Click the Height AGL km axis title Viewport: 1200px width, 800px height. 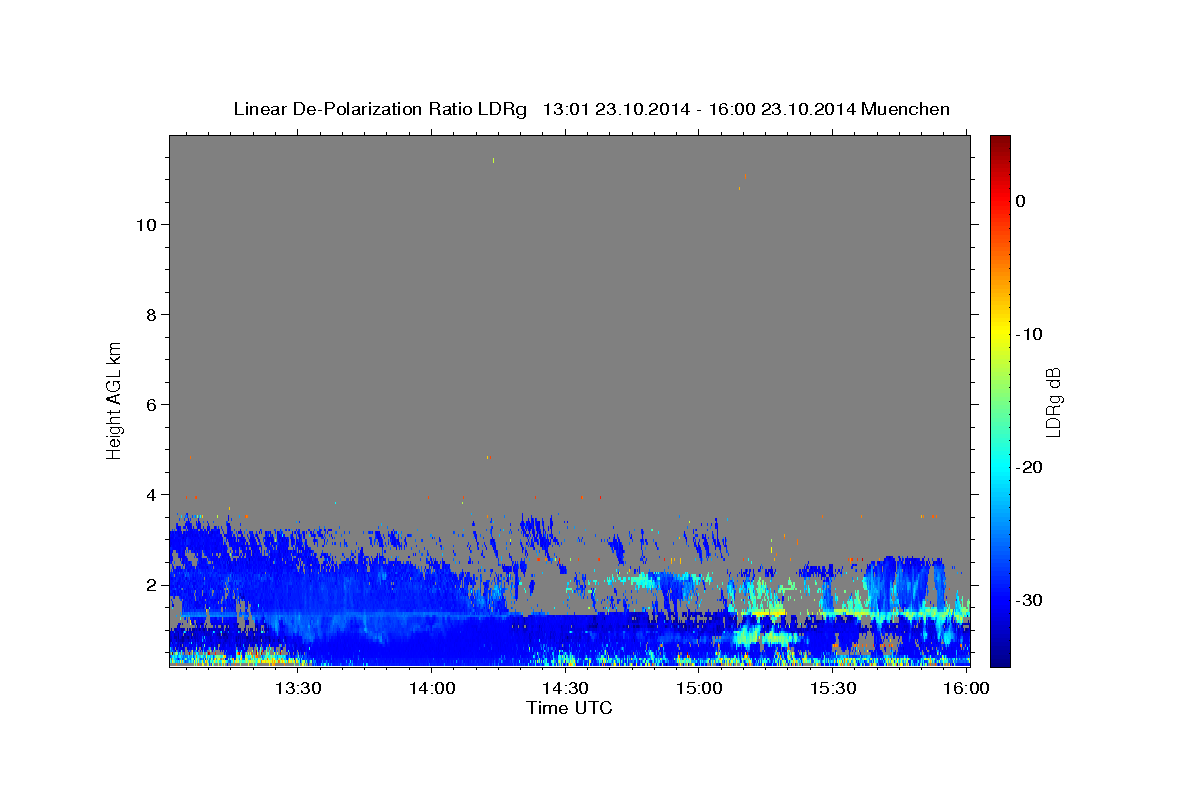click(115, 400)
